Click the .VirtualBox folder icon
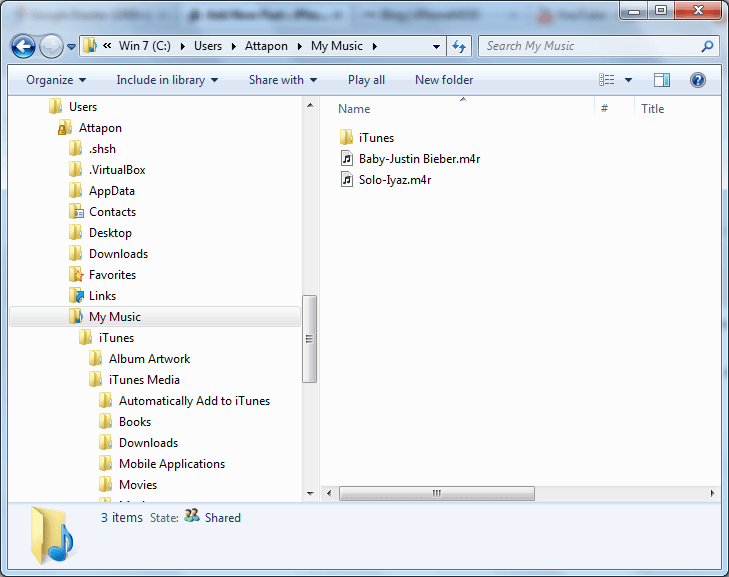The height and width of the screenshot is (577, 729). (75, 170)
